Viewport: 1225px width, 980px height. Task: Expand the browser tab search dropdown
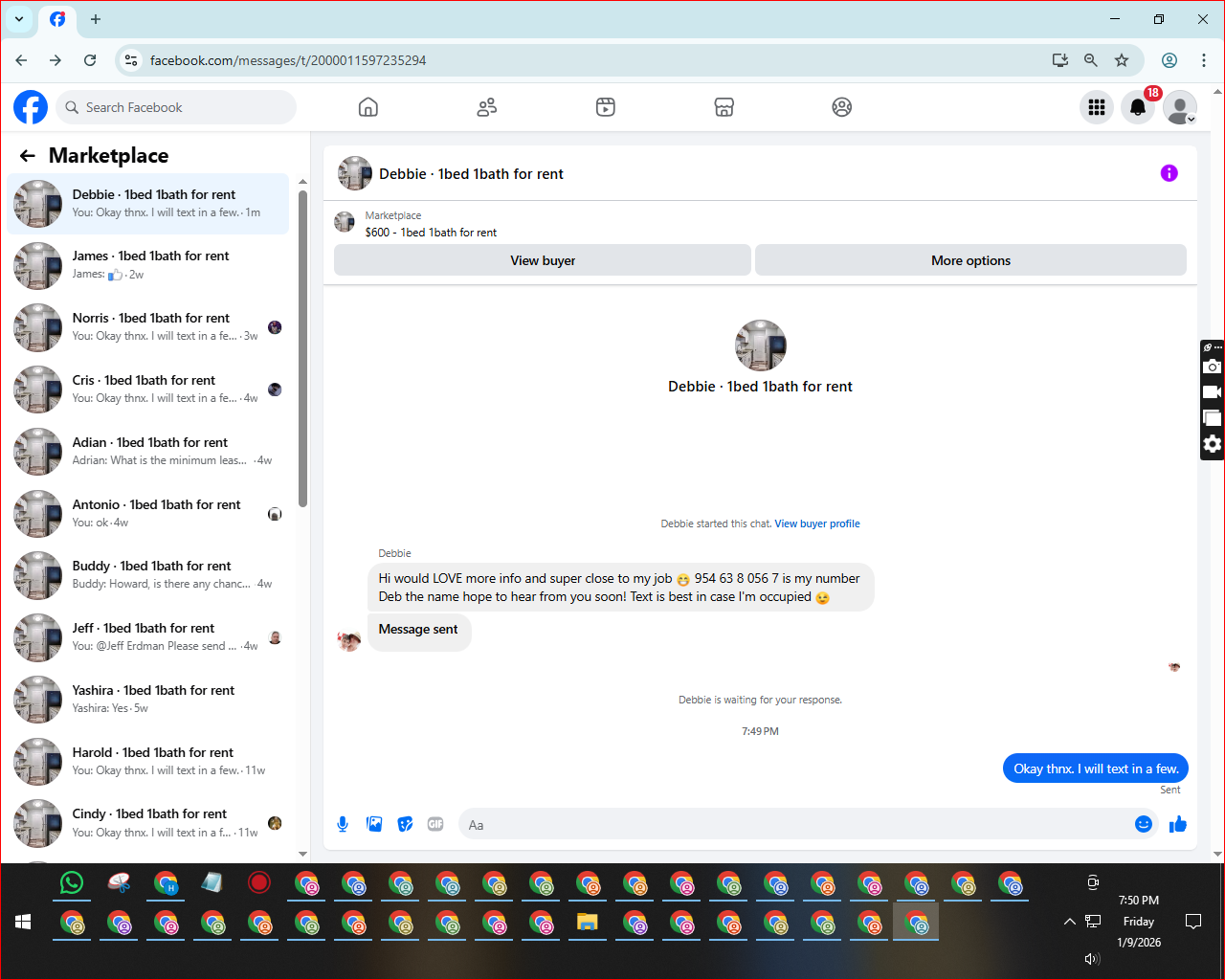click(19, 19)
